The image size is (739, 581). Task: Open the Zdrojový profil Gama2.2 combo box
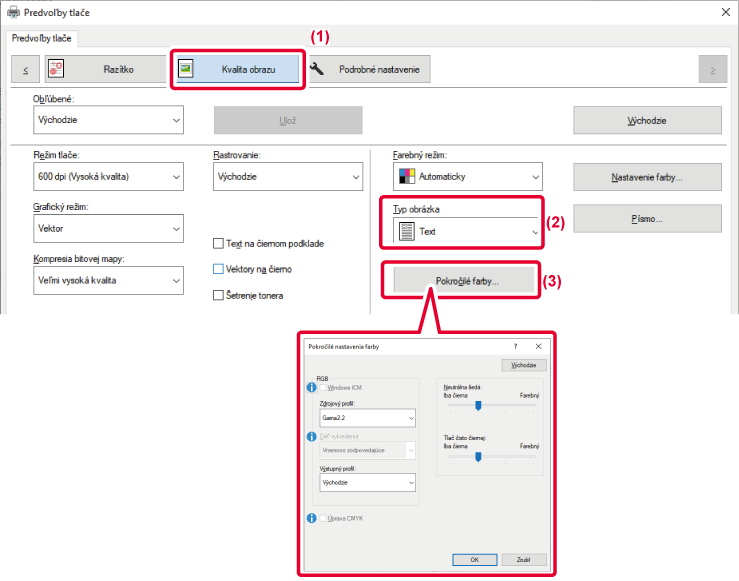tap(367, 418)
